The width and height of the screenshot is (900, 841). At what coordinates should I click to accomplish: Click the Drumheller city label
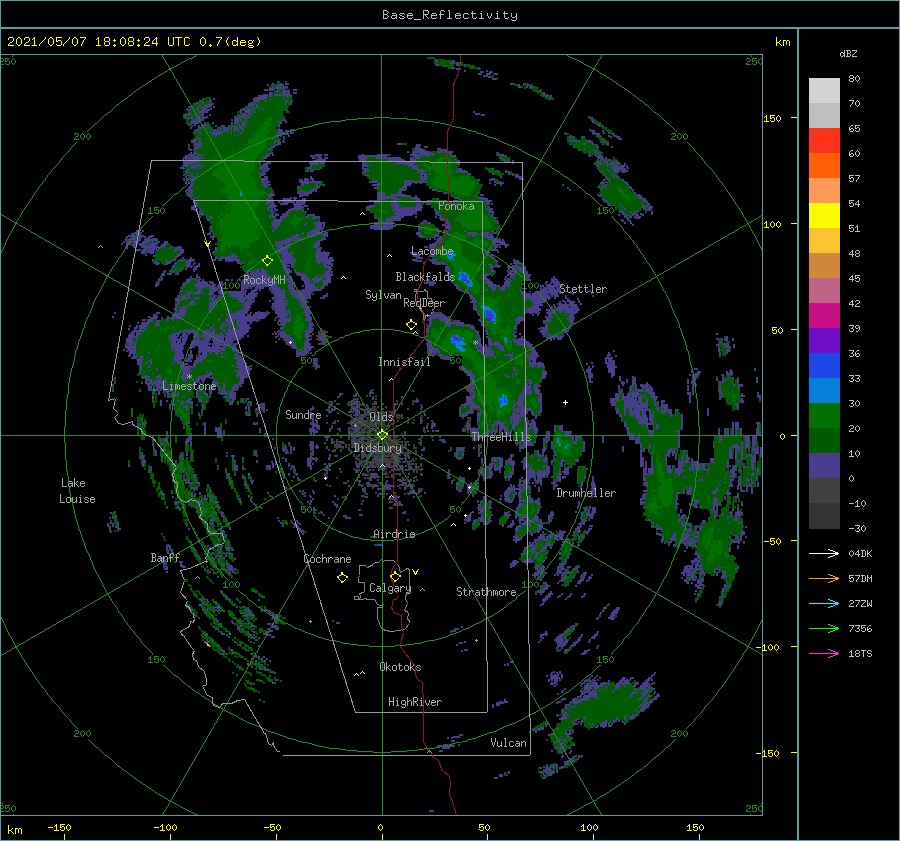(x=586, y=493)
